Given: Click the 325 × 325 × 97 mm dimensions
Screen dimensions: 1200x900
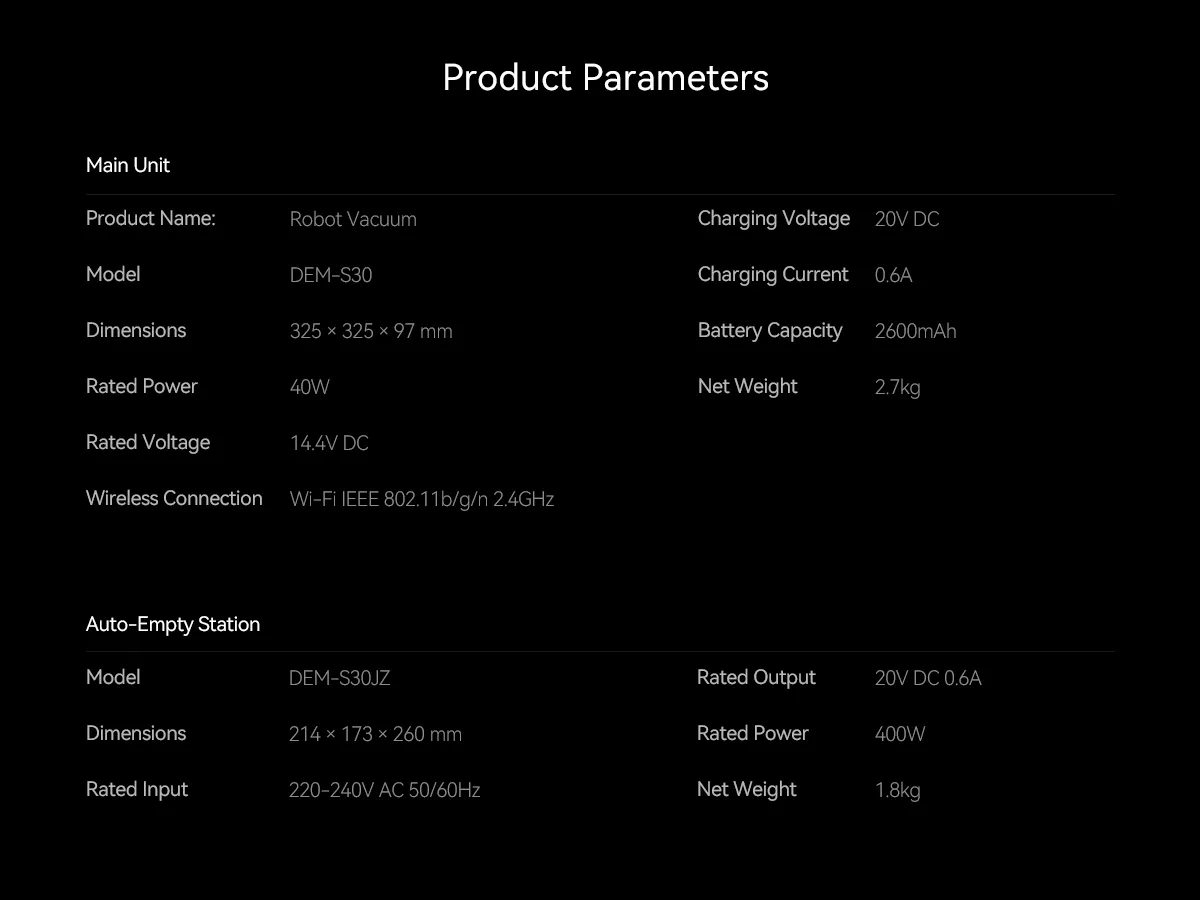Looking at the screenshot, I should 371,331.
